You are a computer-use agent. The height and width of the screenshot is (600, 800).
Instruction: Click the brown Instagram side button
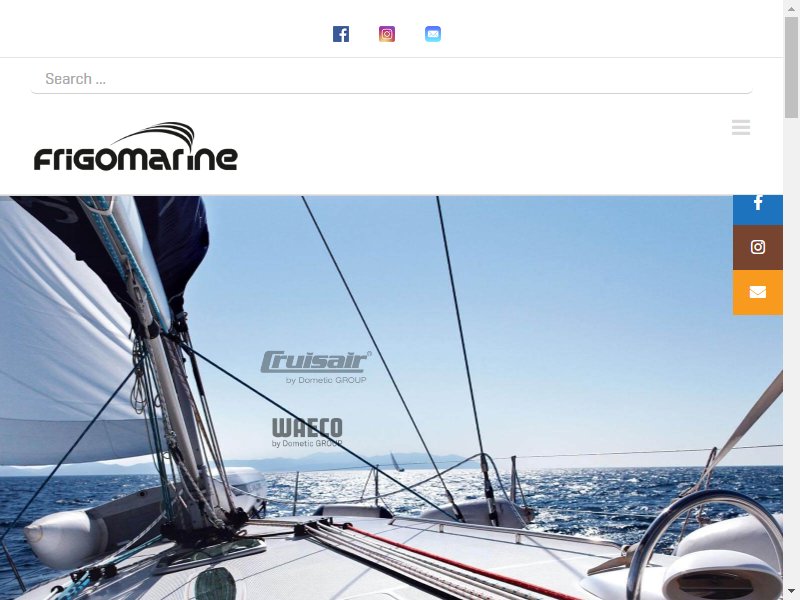coord(758,247)
